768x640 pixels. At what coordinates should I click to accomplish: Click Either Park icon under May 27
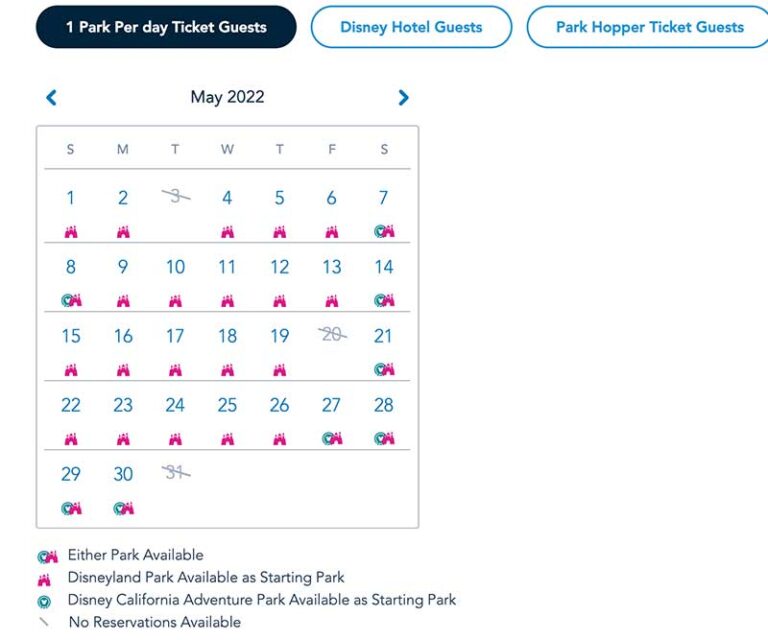(331, 439)
